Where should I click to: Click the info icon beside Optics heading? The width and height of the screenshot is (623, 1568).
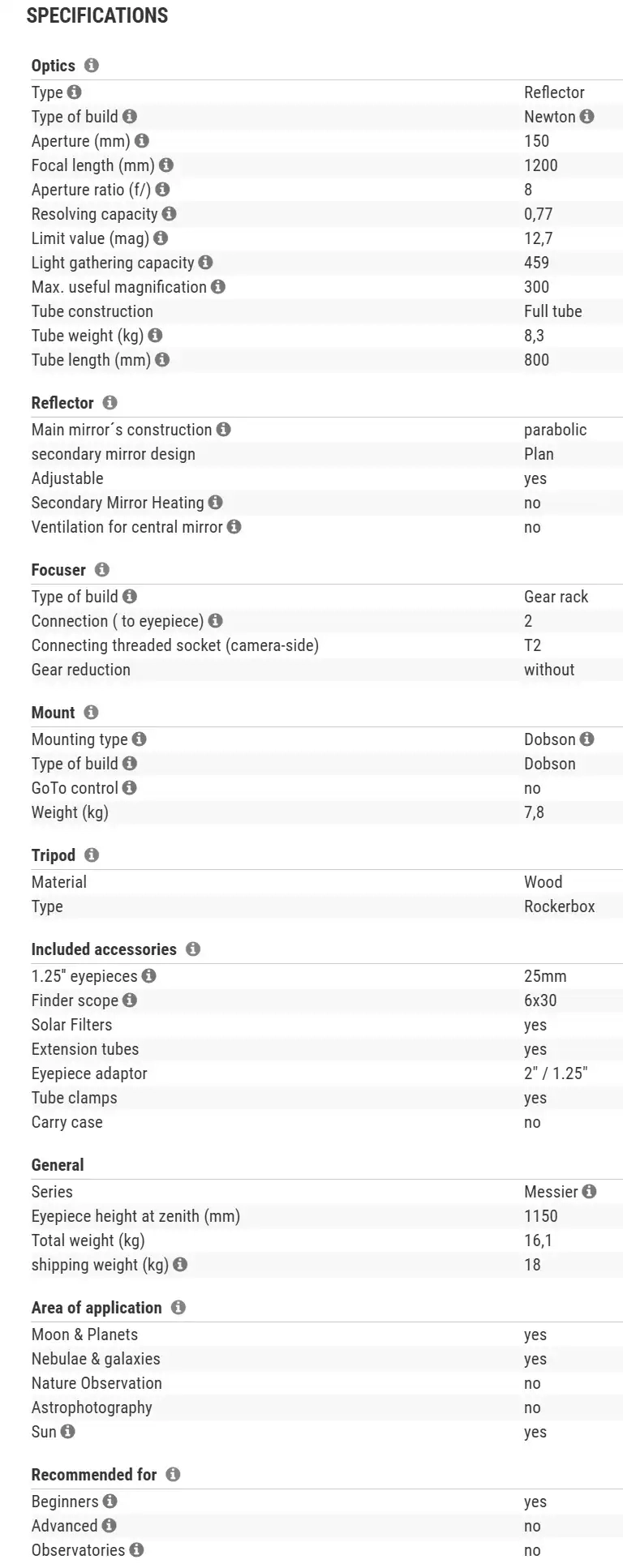click(x=92, y=66)
